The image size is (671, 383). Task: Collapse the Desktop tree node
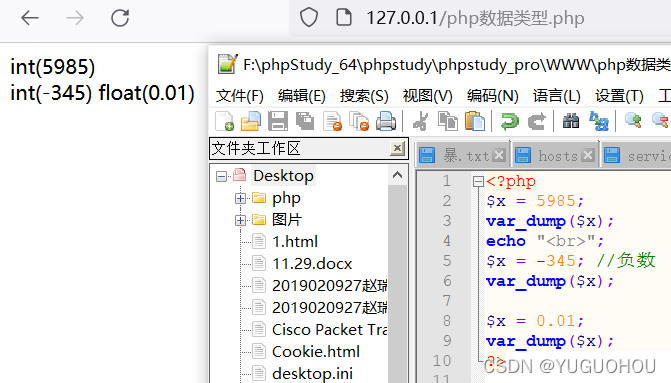221,176
